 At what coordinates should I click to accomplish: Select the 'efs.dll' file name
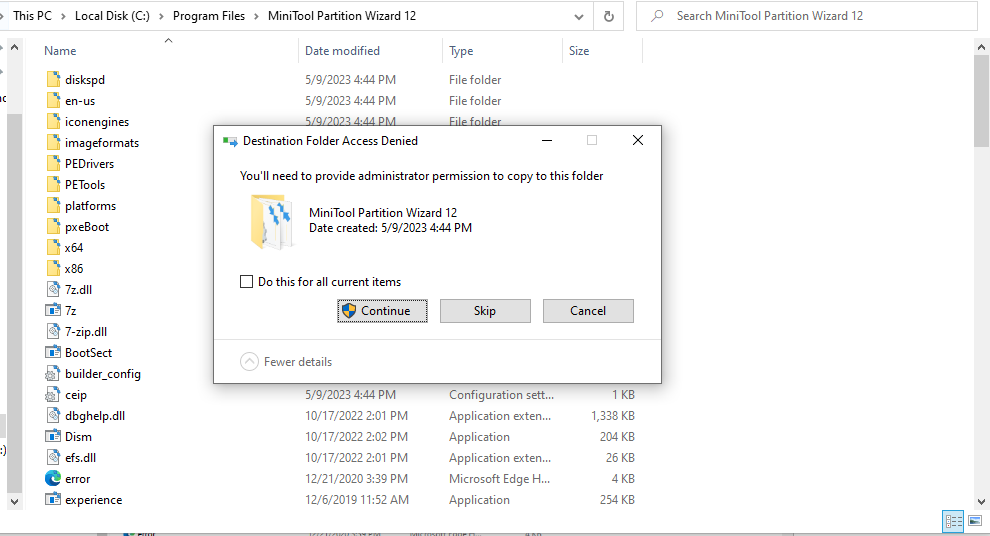pos(80,457)
